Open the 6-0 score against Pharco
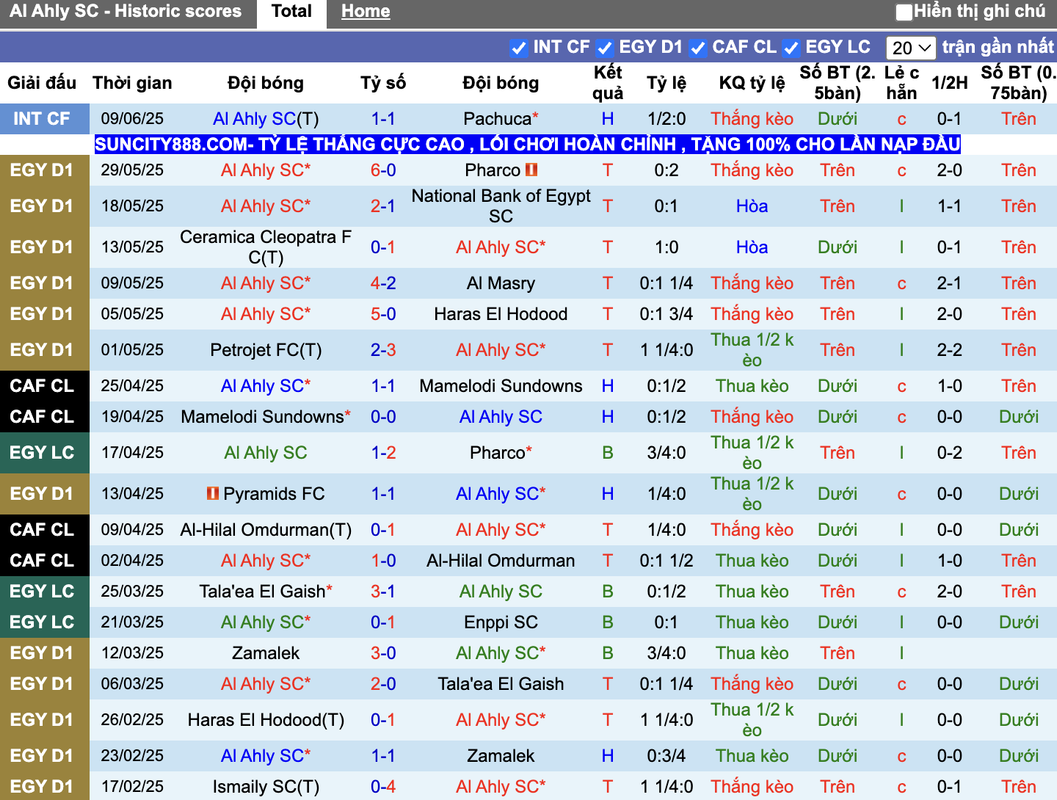This screenshot has width=1057, height=800. pos(383,170)
